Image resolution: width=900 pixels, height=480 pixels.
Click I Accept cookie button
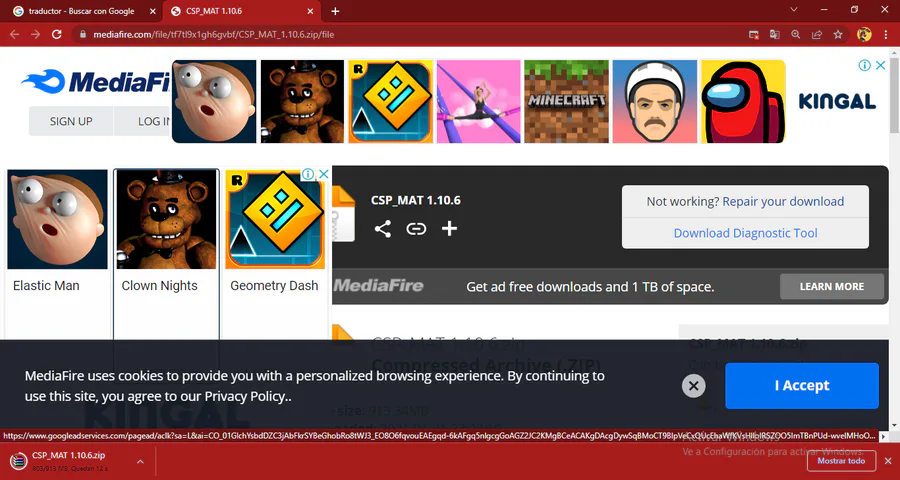point(802,385)
